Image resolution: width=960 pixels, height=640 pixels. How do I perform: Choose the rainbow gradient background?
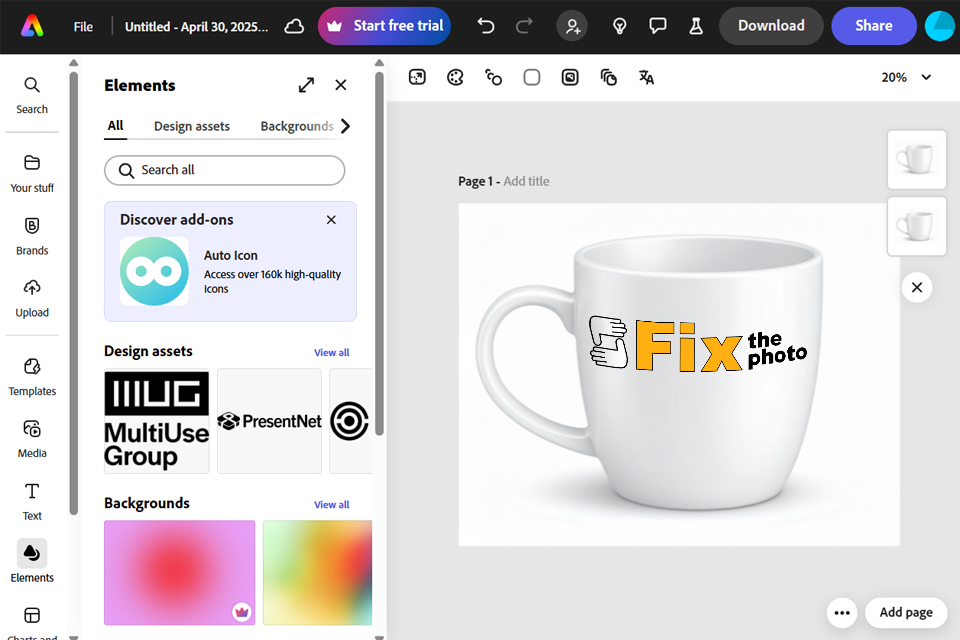[x=317, y=573]
